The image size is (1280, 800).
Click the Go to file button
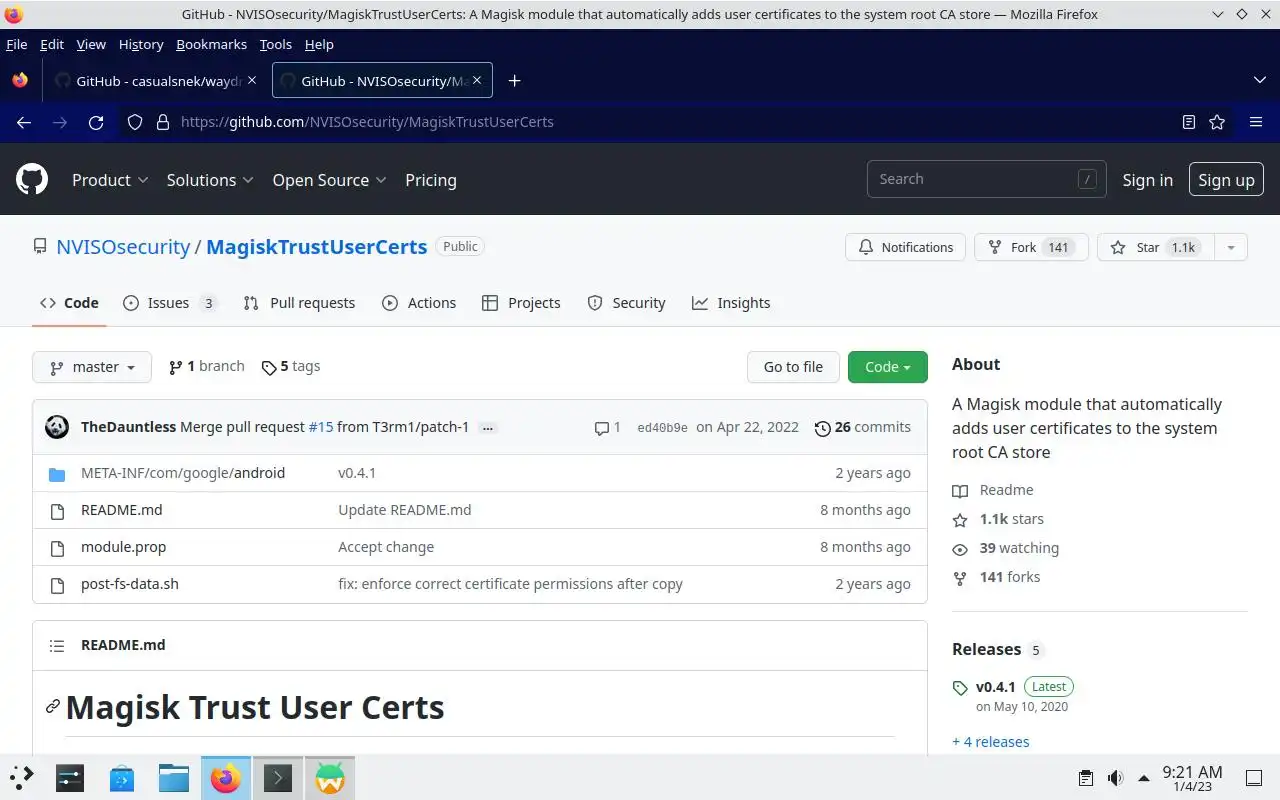tap(793, 367)
